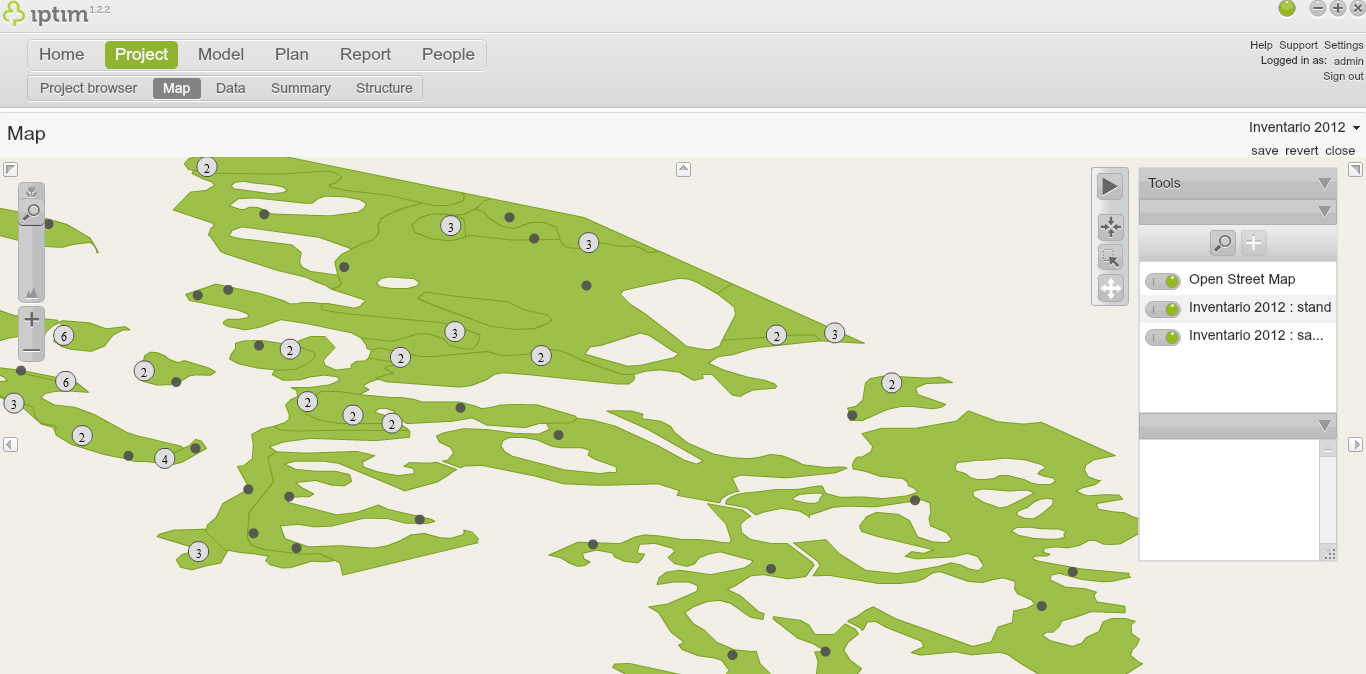Open the Model menu
Screen dimensions: 1366x674
(221, 54)
